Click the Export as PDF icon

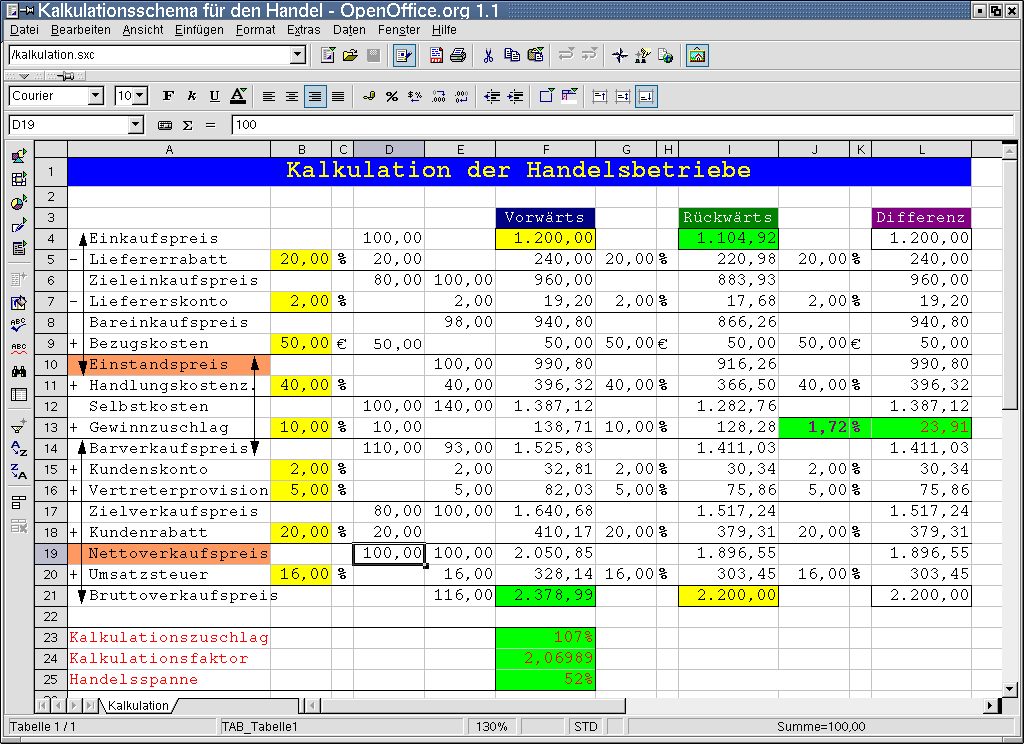[x=436, y=55]
